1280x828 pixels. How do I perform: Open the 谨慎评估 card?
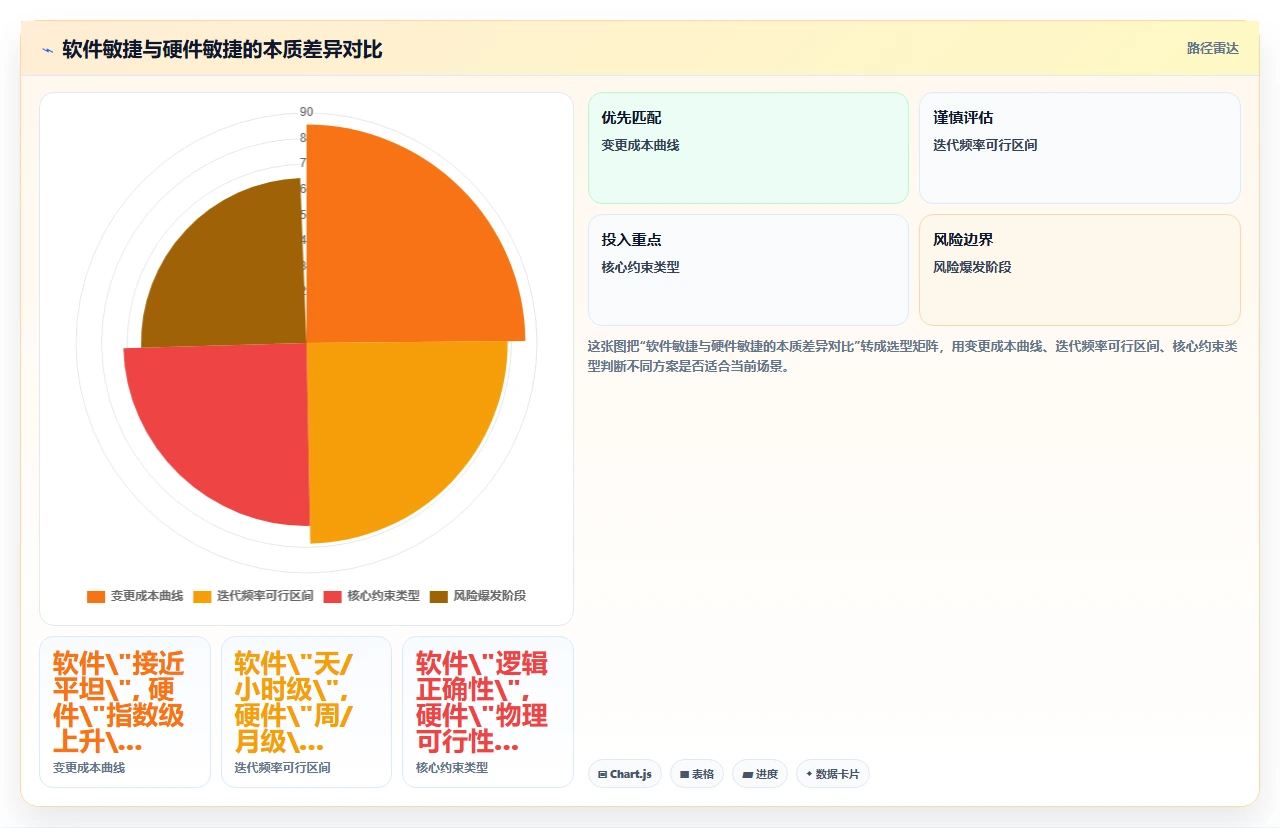coord(1080,148)
